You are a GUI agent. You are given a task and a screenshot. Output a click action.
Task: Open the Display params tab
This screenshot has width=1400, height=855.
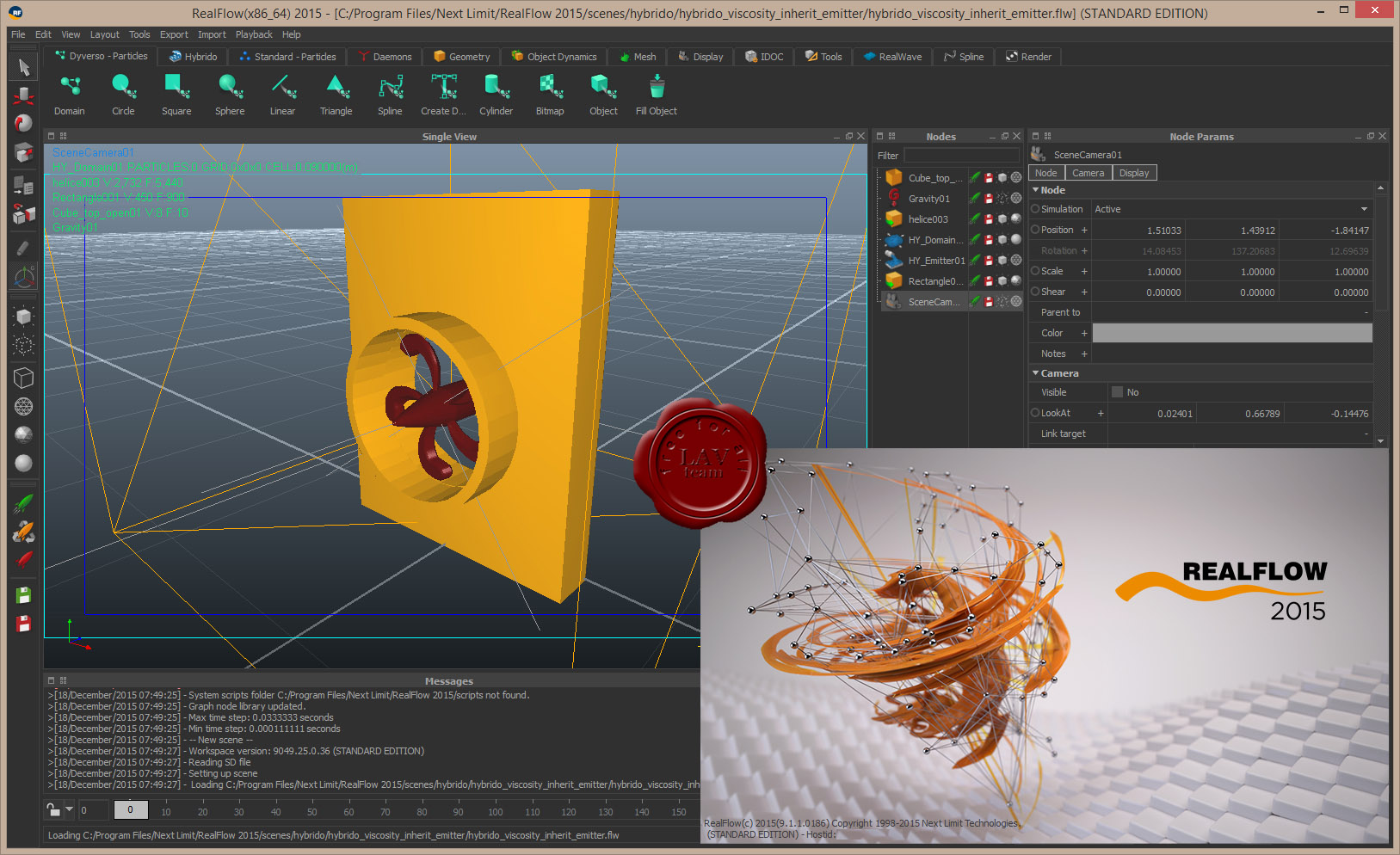[x=1134, y=173]
